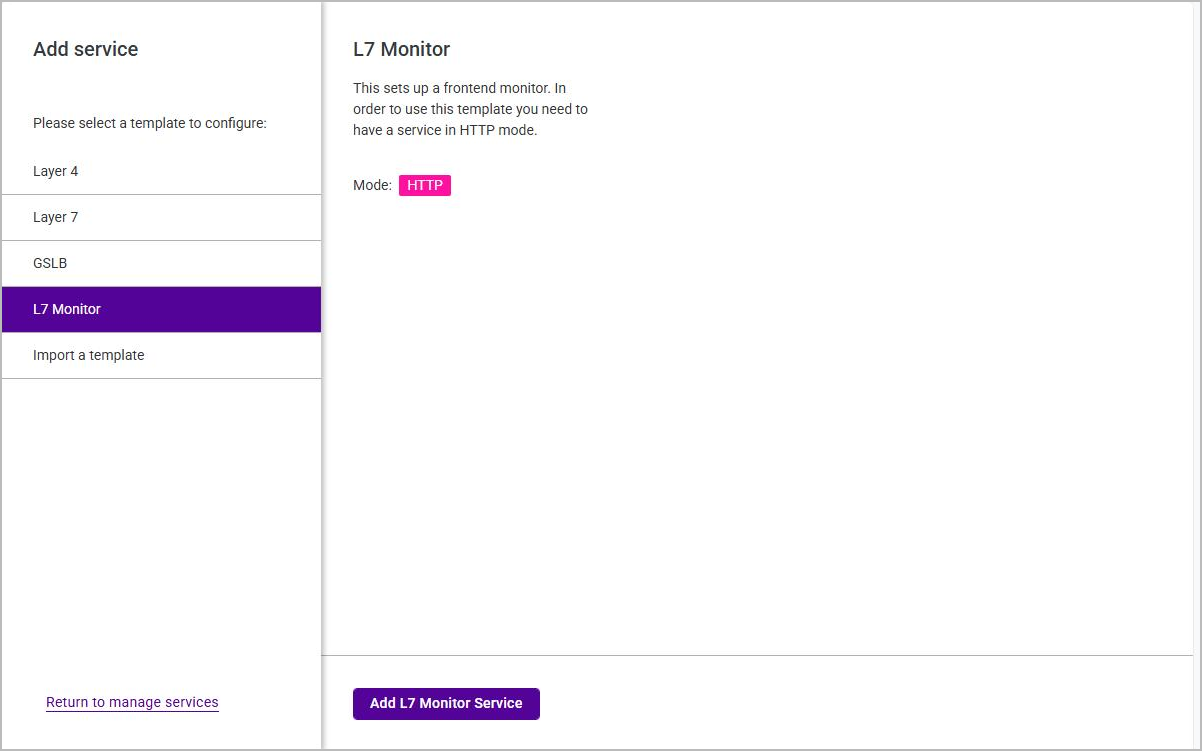Click the Add service heading

86,49
